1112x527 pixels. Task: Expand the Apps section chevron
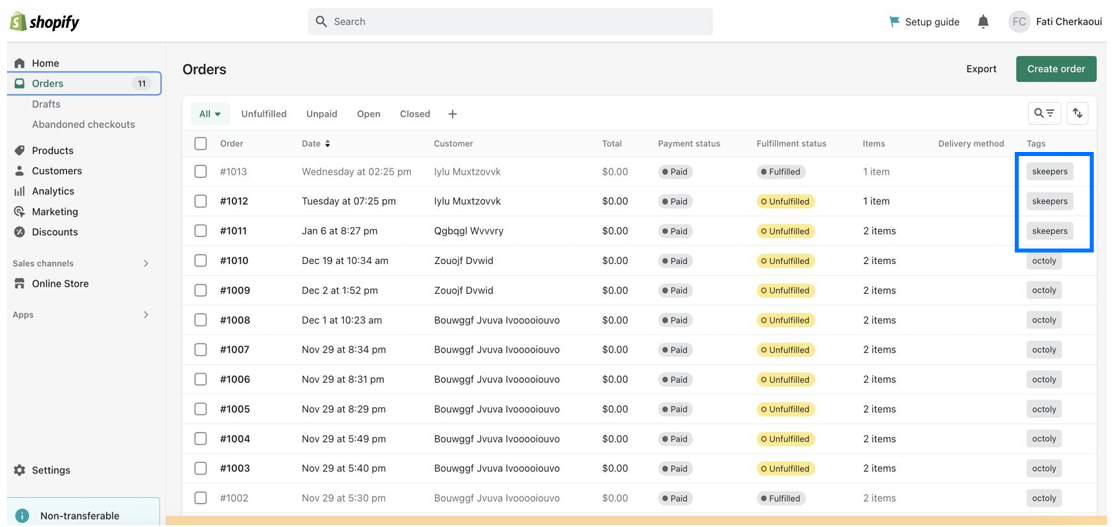tap(146, 315)
